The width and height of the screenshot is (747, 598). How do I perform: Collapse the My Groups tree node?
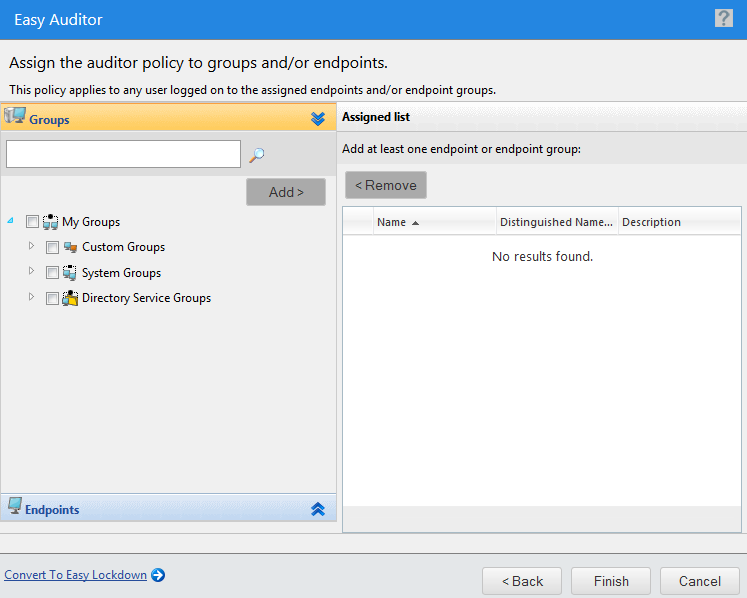tap(10, 221)
